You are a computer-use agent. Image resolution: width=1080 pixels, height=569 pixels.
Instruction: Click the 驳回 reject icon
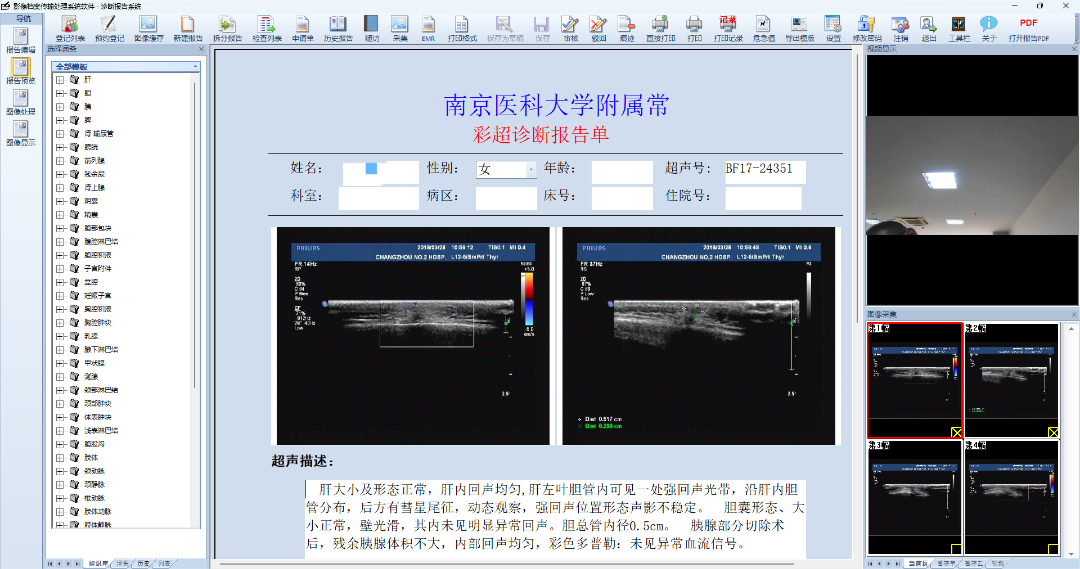pyautogui.click(x=599, y=29)
